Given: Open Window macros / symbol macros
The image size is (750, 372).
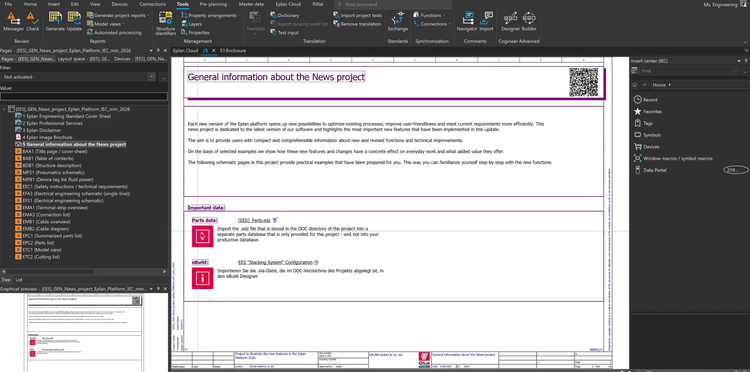Looking at the screenshot, I should [673, 158].
